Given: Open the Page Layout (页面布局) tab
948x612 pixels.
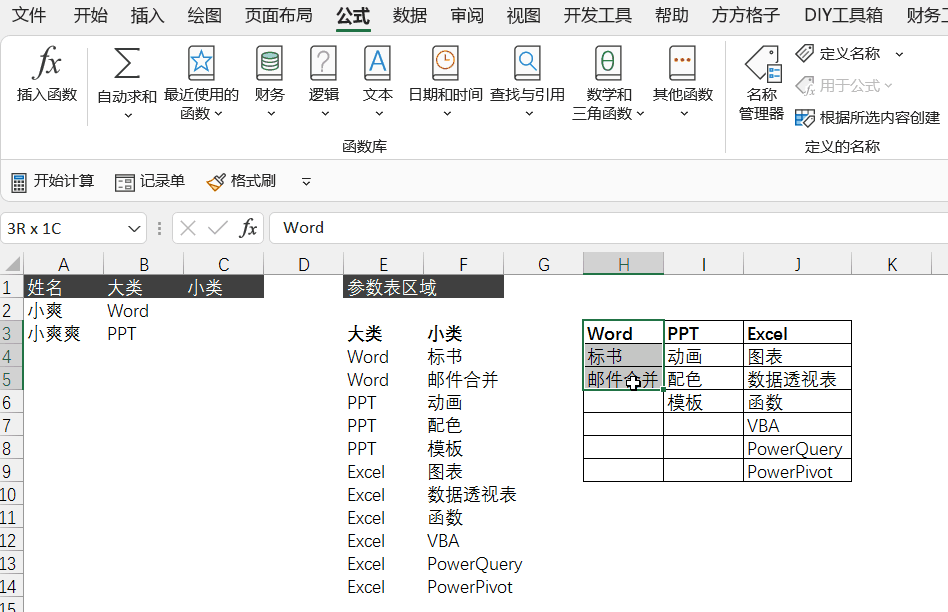Looking at the screenshot, I should click(279, 15).
